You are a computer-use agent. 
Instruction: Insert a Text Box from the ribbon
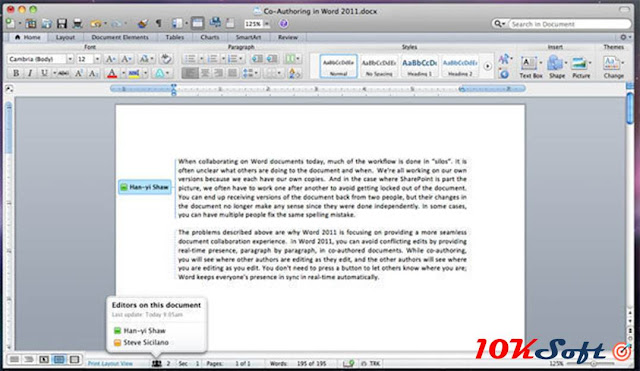530,67
